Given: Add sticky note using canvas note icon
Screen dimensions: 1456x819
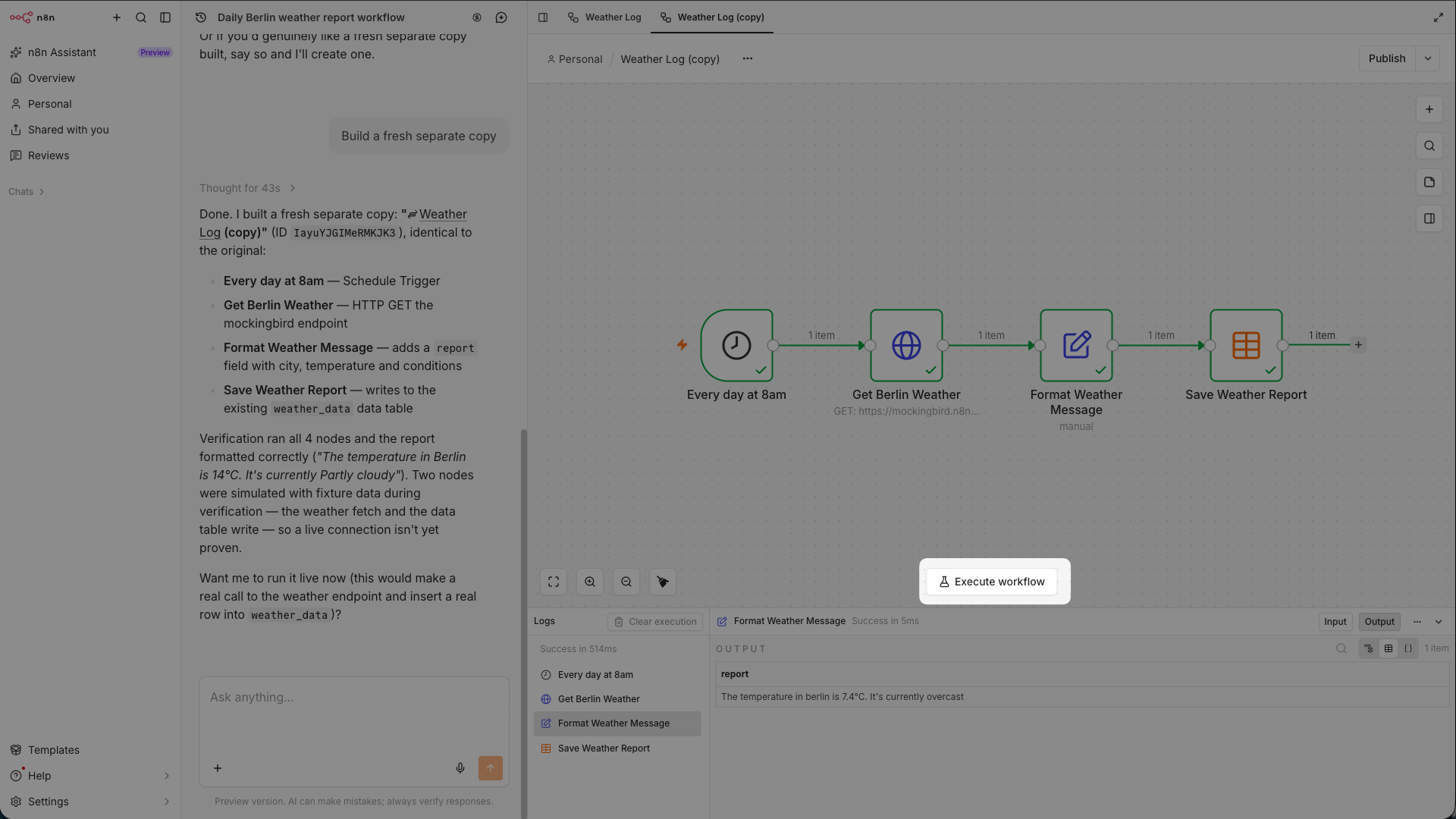Looking at the screenshot, I should coord(1429,182).
